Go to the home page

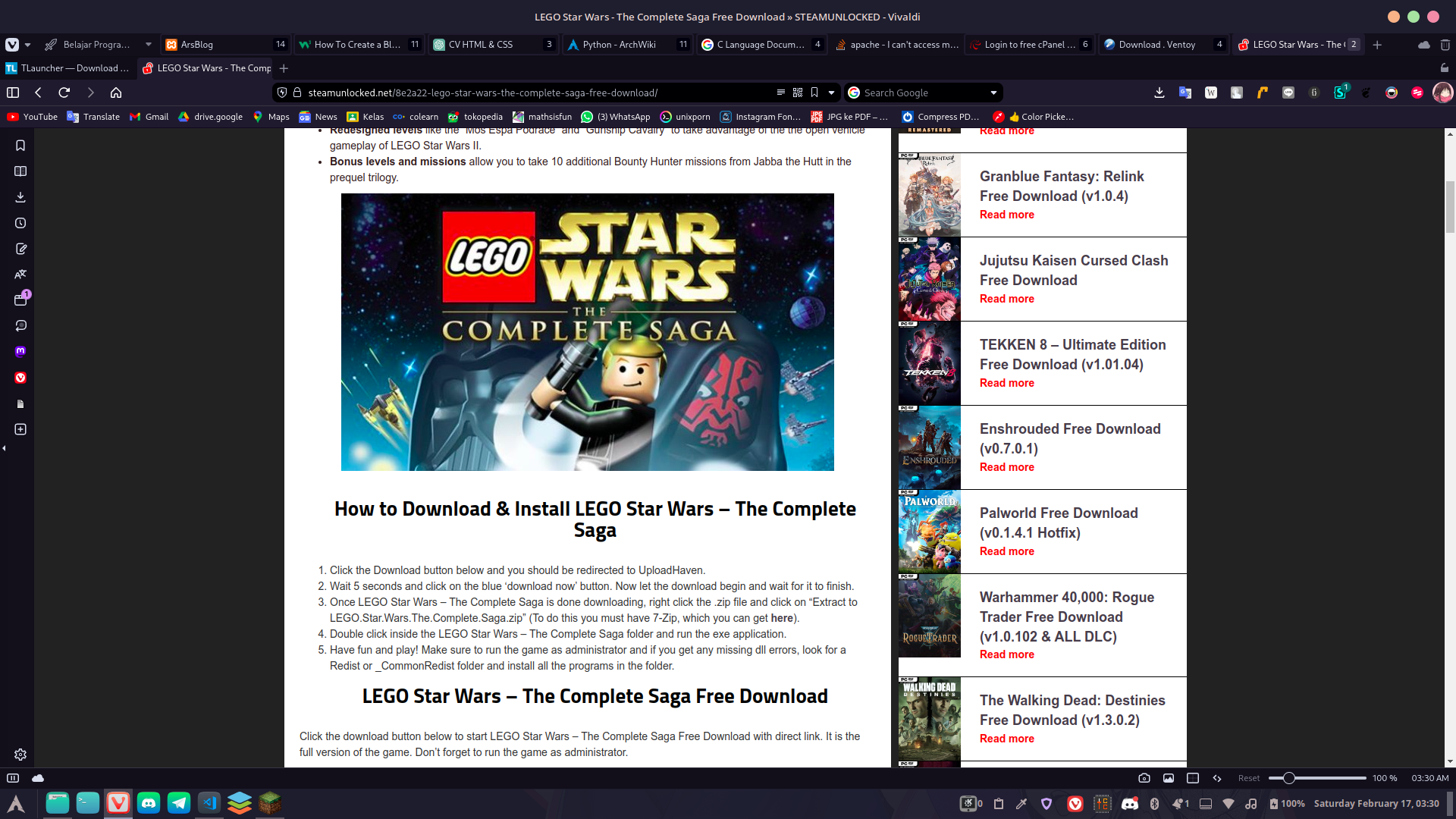[x=116, y=93]
